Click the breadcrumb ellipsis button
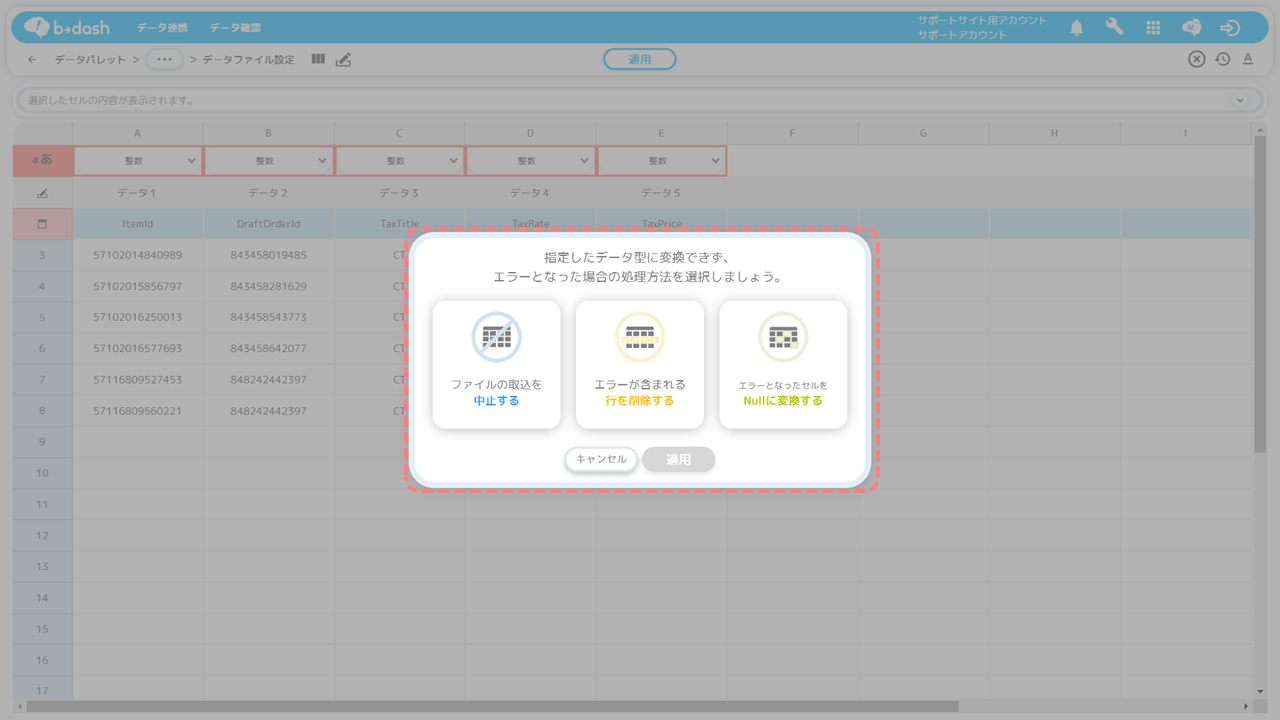This screenshot has width=1280, height=720. pos(165,60)
